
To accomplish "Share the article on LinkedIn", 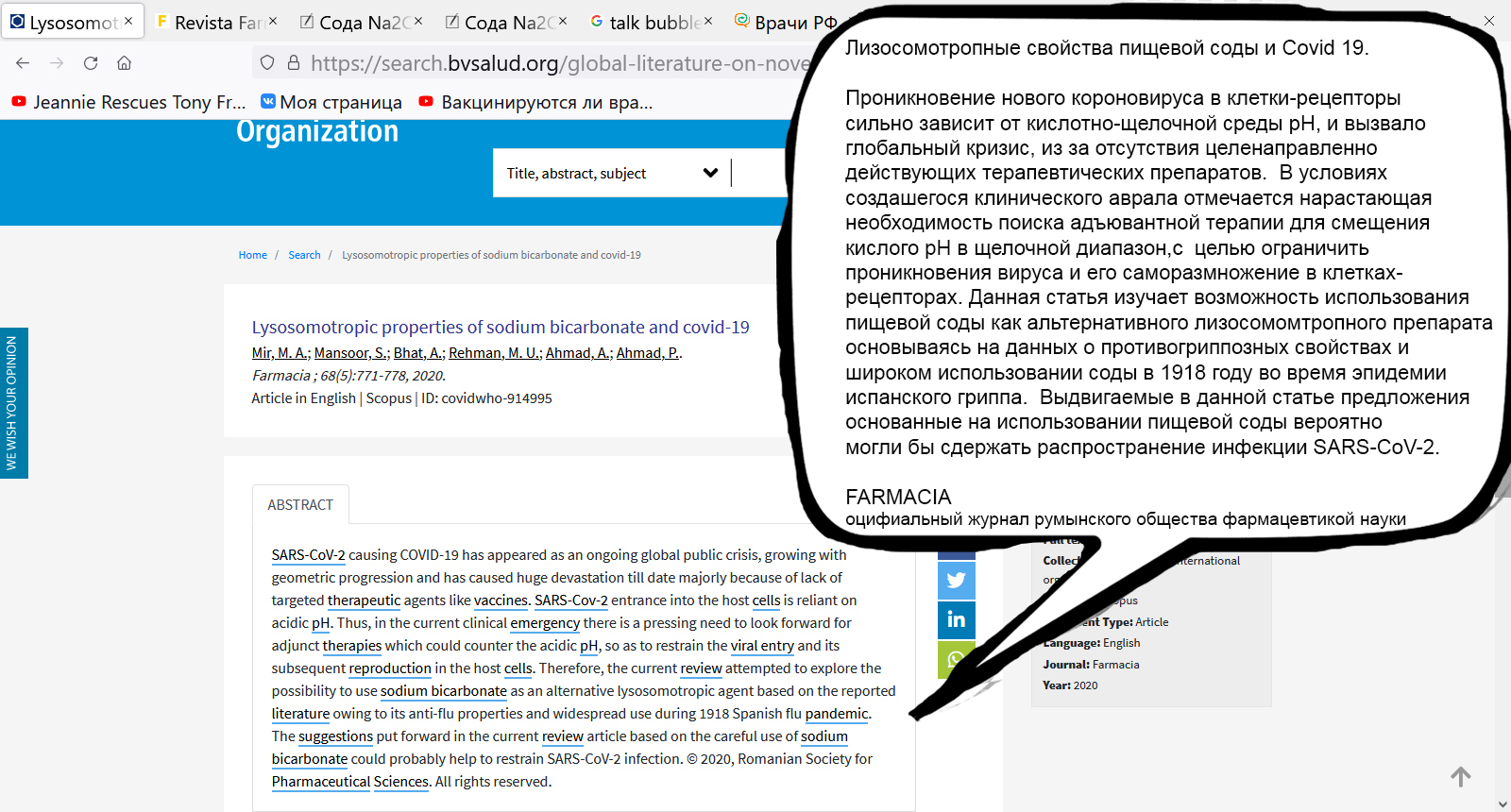I will 956,619.
